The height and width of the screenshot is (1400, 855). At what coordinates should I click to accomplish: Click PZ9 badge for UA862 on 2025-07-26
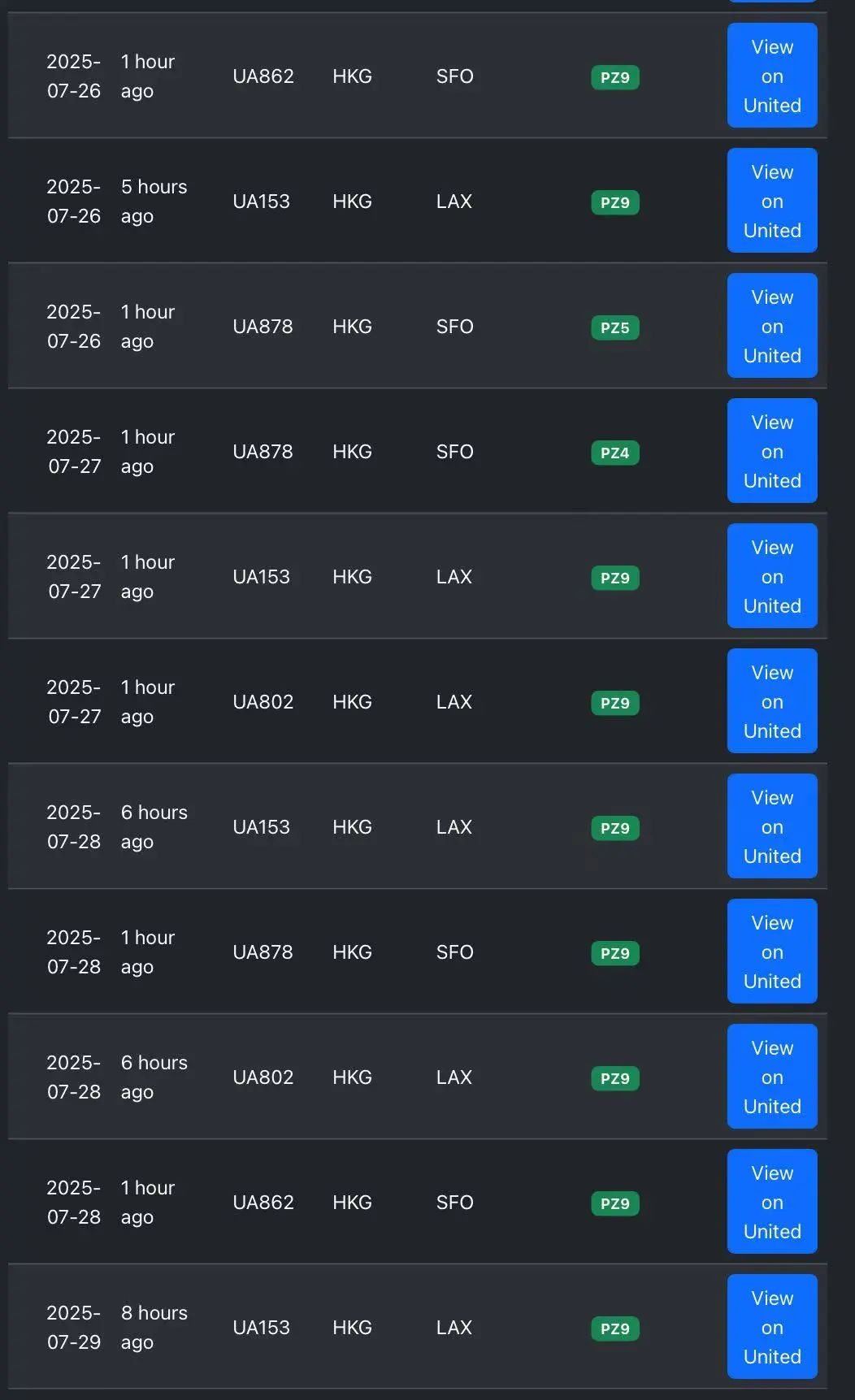pos(614,77)
